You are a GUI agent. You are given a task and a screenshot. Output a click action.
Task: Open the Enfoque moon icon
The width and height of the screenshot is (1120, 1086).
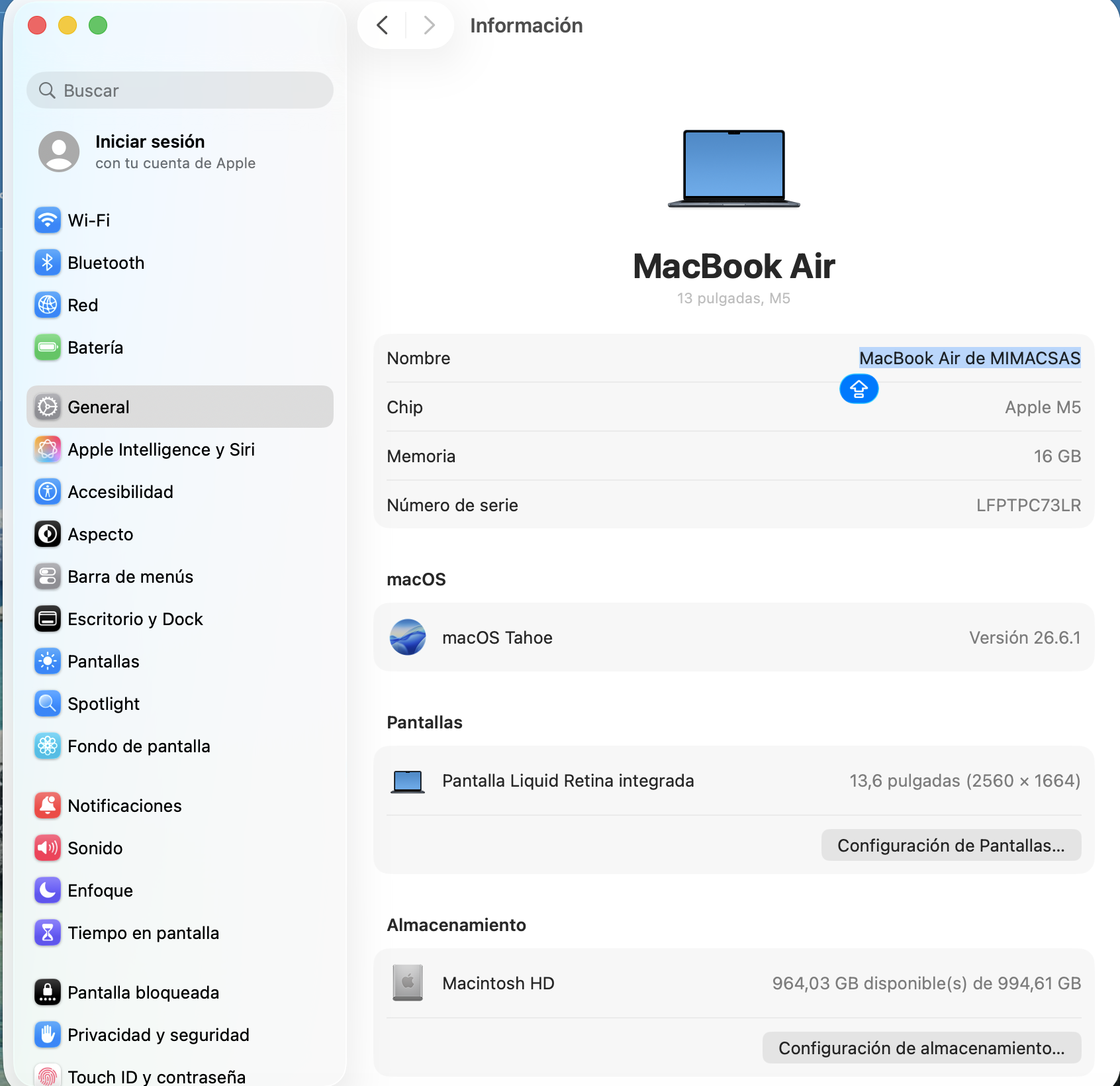tap(48, 891)
